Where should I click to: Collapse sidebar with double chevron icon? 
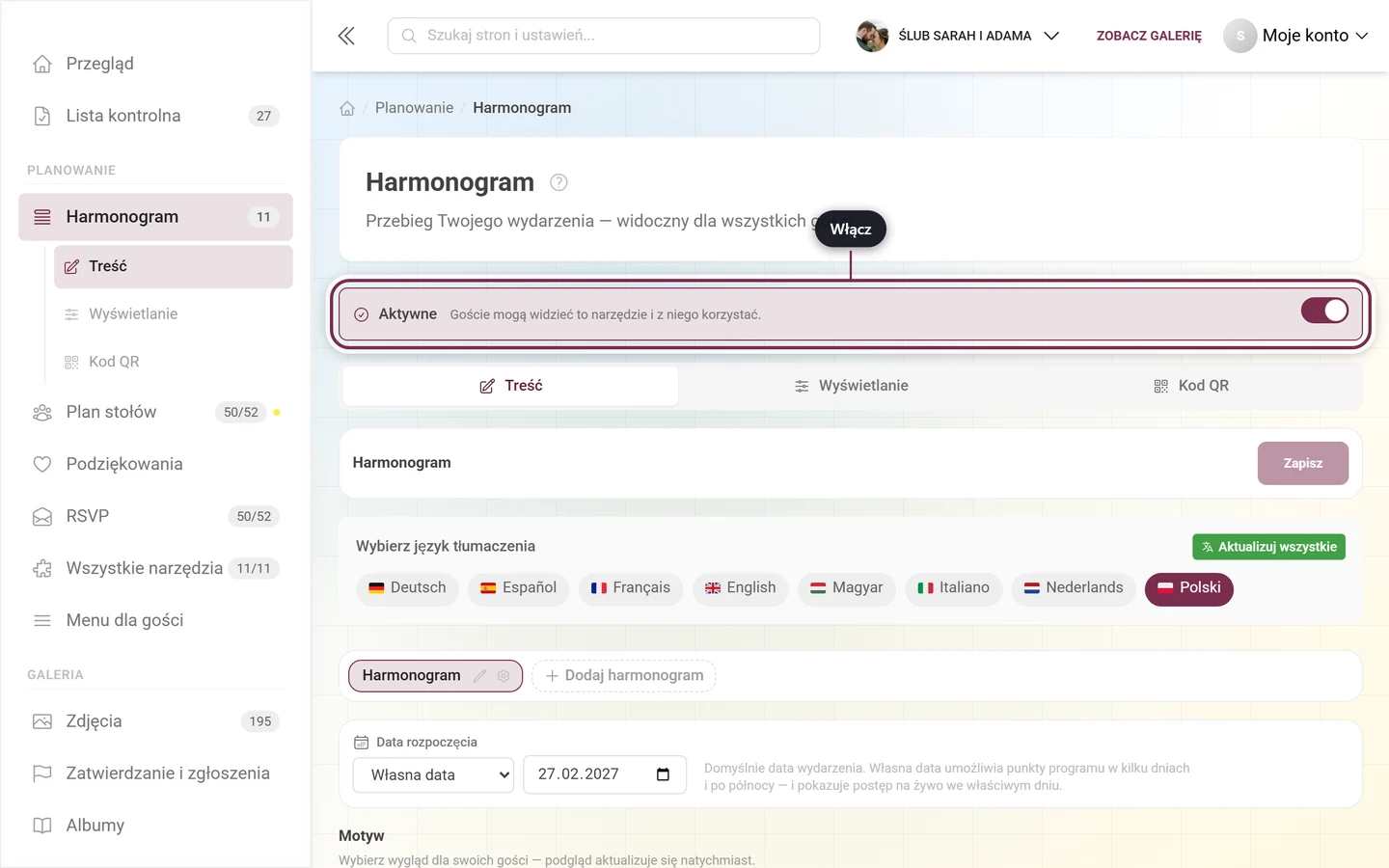pyautogui.click(x=346, y=36)
